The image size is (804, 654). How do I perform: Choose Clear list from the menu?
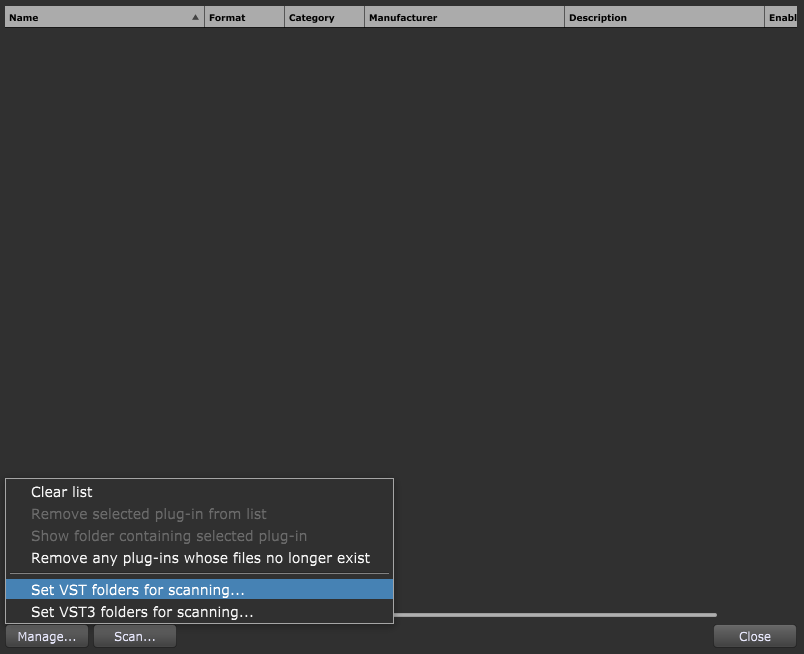pyautogui.click(x=199, y=492)
